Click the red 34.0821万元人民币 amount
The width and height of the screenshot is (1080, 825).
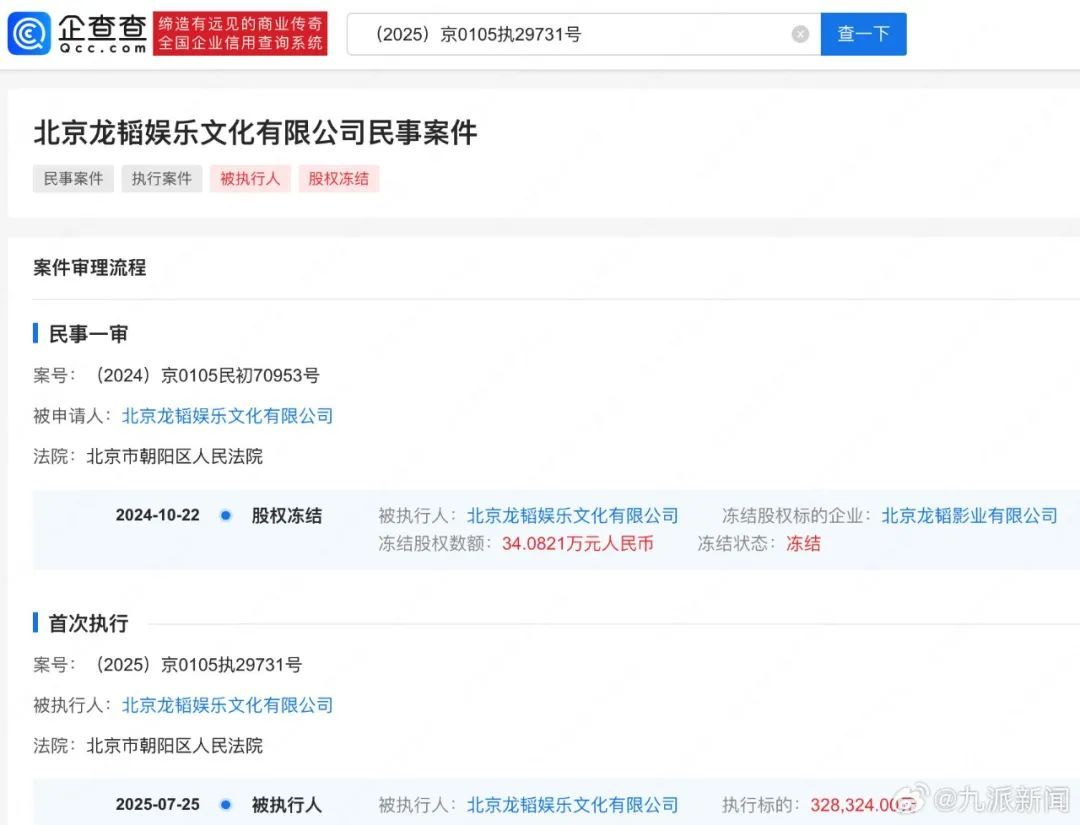click(x=577, y=544)
